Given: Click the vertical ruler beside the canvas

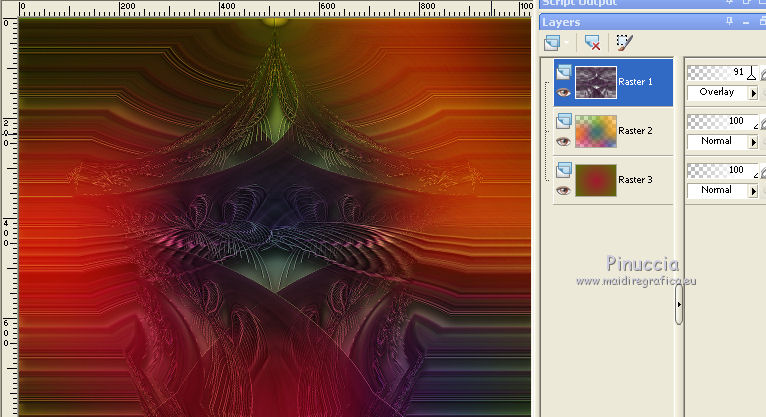Looking at the screenshot, I should tap(9, 217).
